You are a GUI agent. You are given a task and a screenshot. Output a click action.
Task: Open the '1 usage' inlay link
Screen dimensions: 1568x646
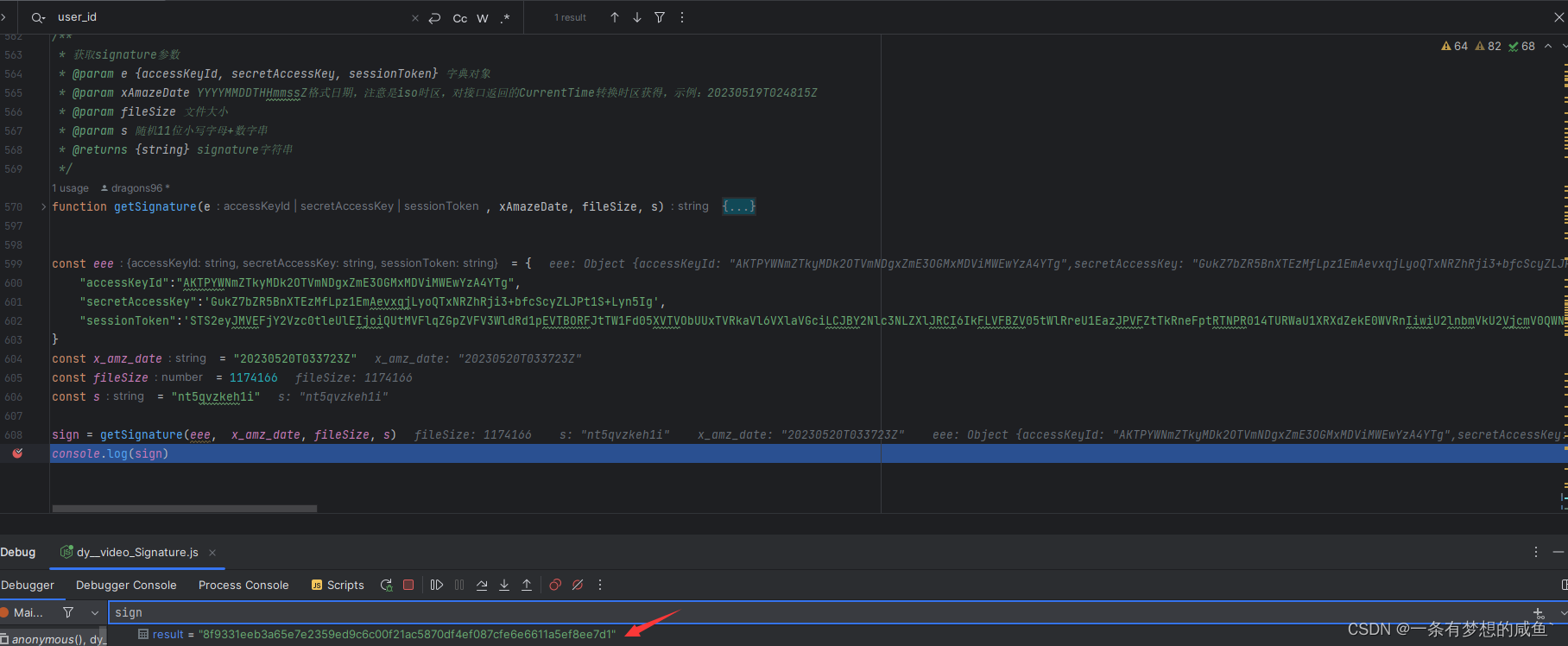tap(71, 188)
